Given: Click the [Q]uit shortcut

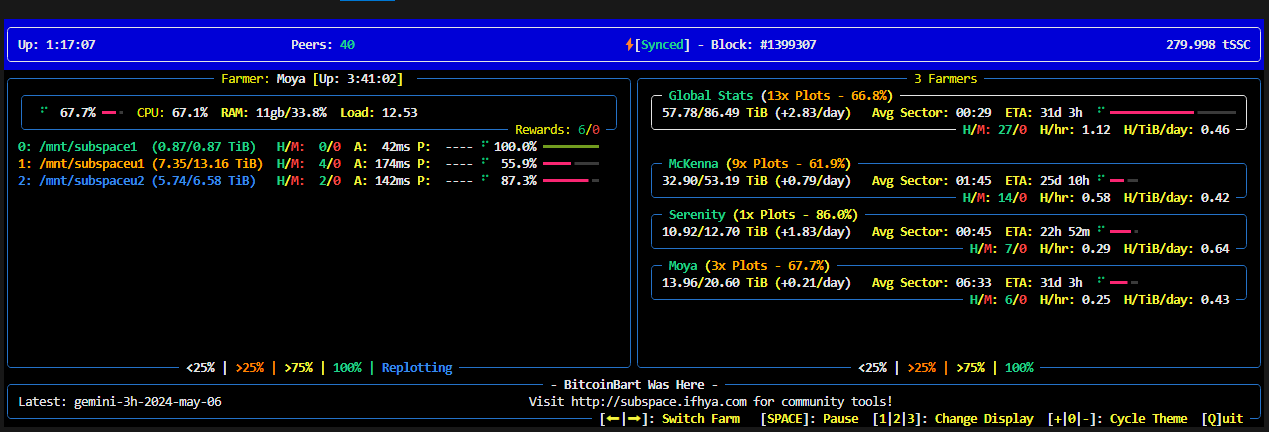Looking at the screenshot, I should 1222,419.
